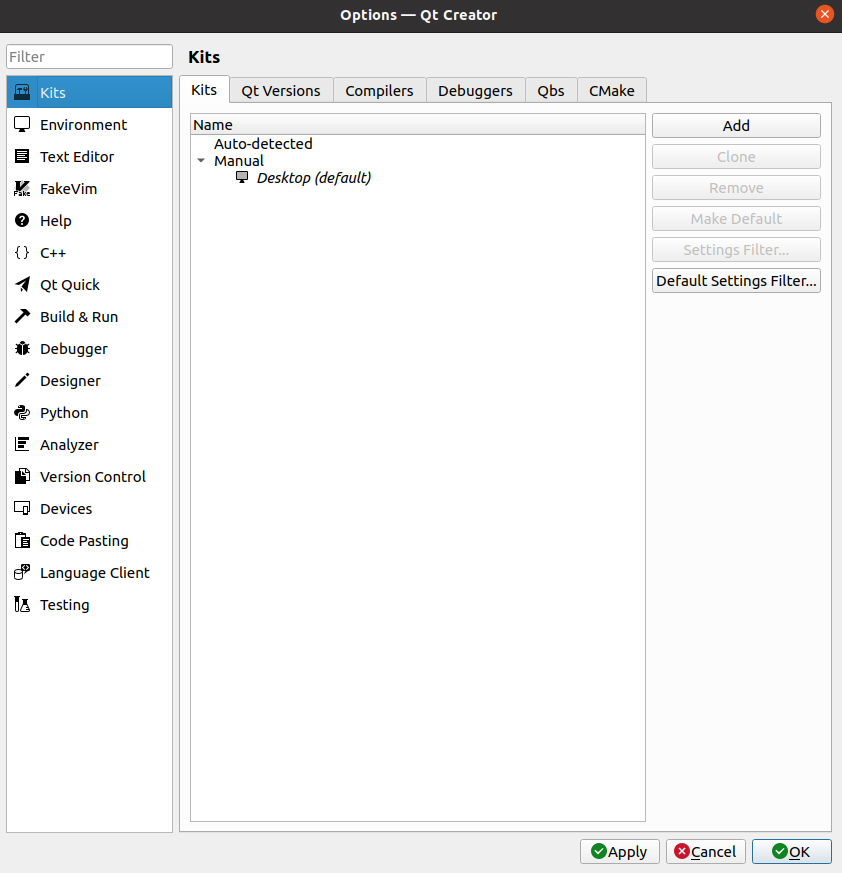Click the Make Default button
This screenshot has width=842, height=873.
(x=736, y=219)
